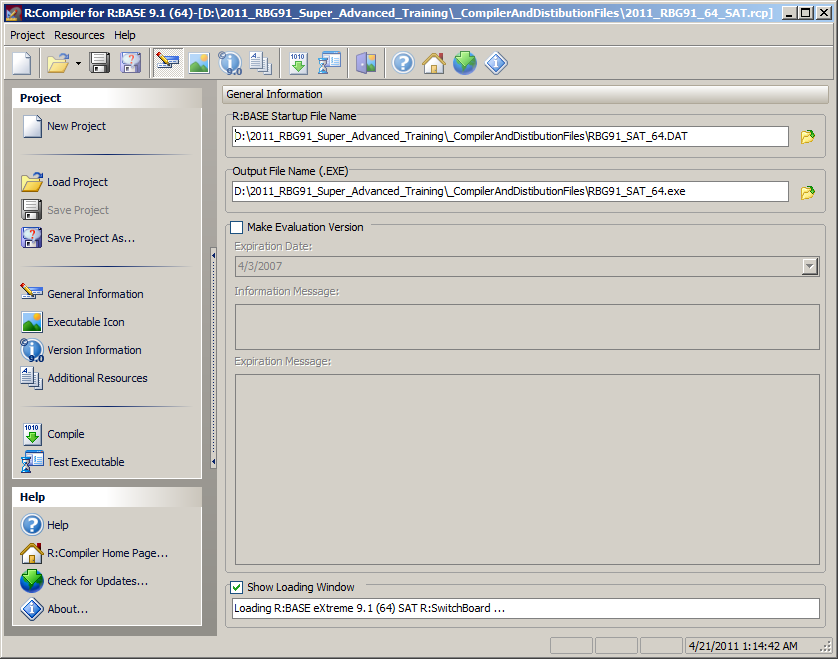This screenshot has width=838, height=659.
Task: Browse for the R:BASE startup file
Action: tap(808, 137)
